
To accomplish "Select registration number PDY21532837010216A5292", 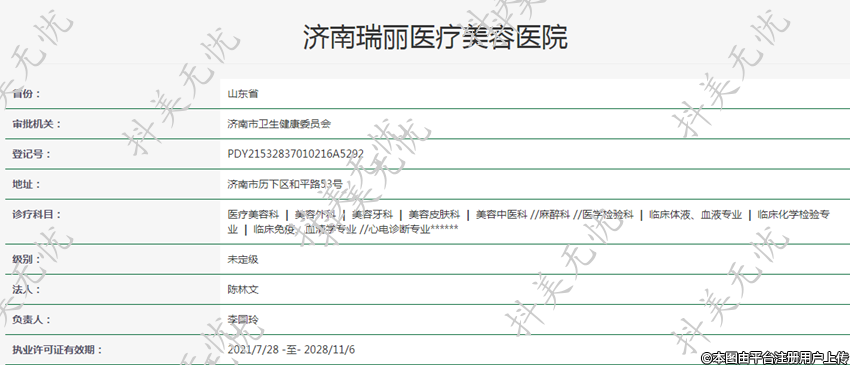I will (295, 154).
